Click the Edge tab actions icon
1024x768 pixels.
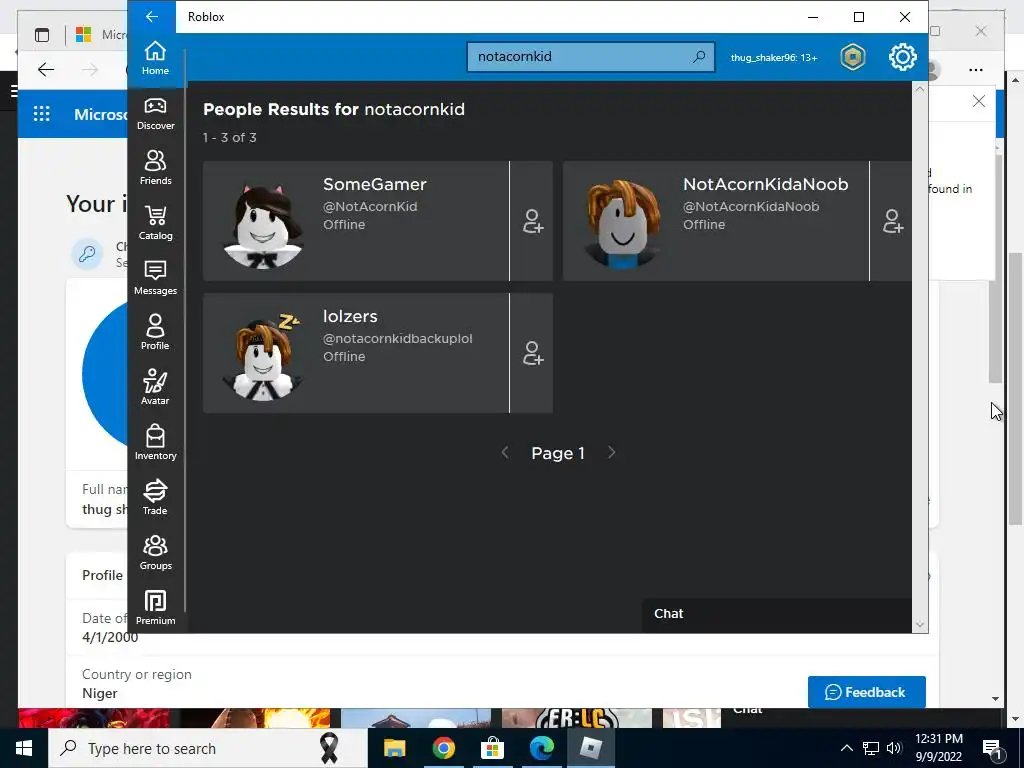42,35
